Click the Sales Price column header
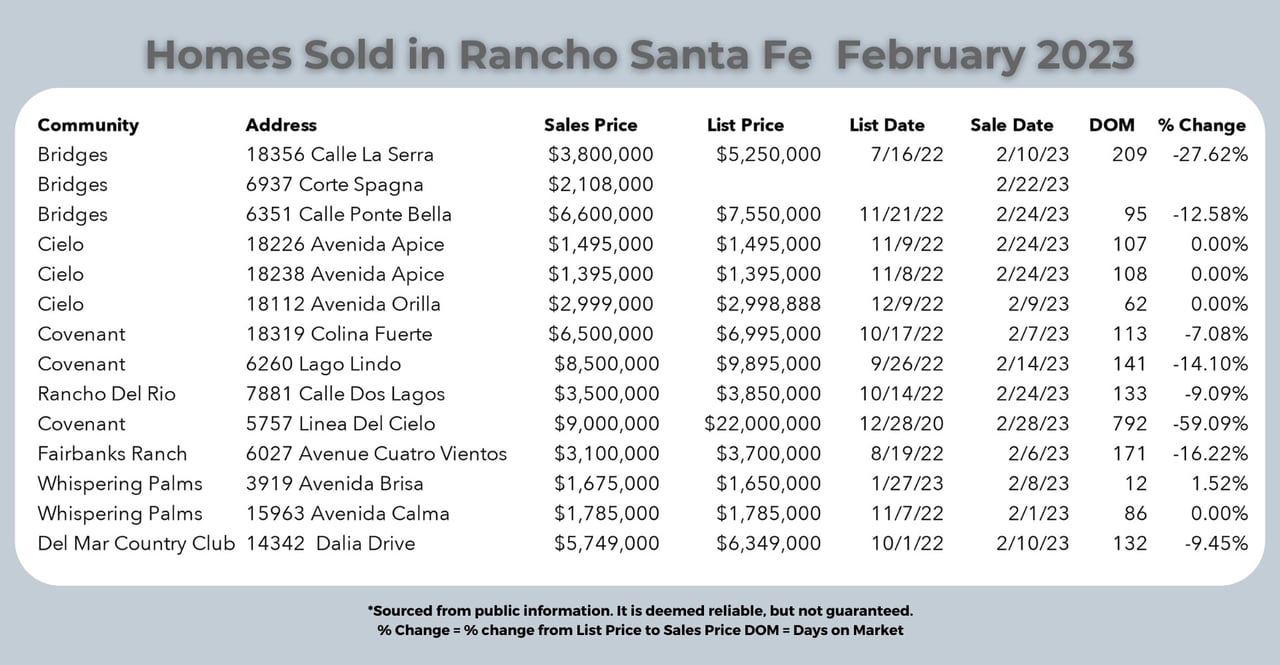 click(590, 125)
